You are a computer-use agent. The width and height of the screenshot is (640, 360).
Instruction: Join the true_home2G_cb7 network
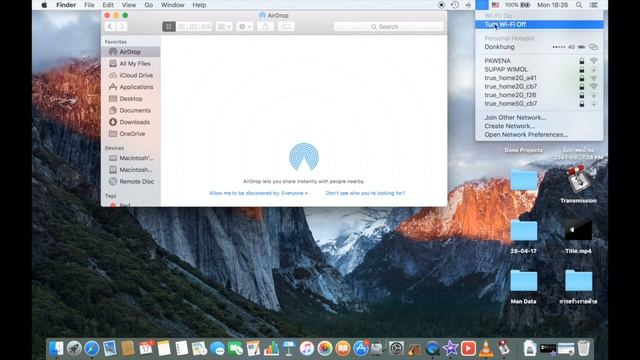point(539,87)
